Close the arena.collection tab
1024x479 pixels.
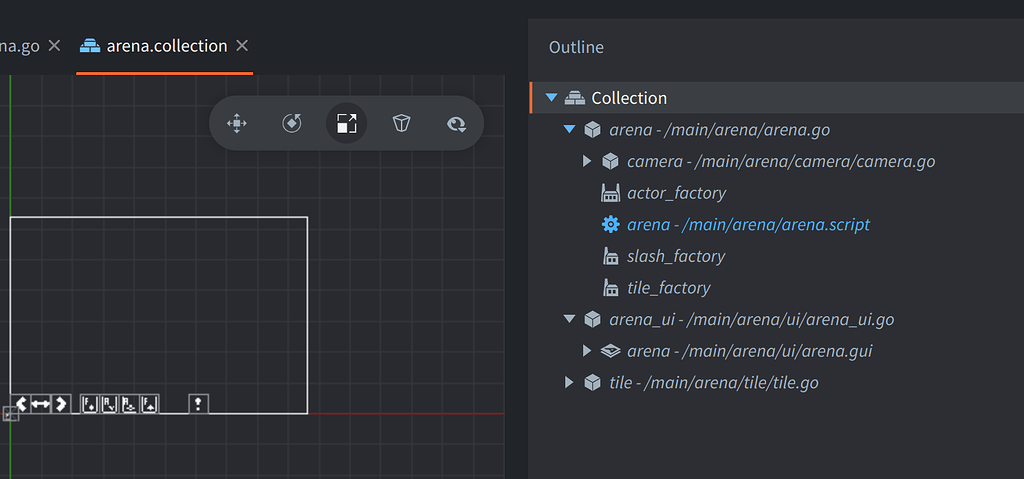coord(242,46)
